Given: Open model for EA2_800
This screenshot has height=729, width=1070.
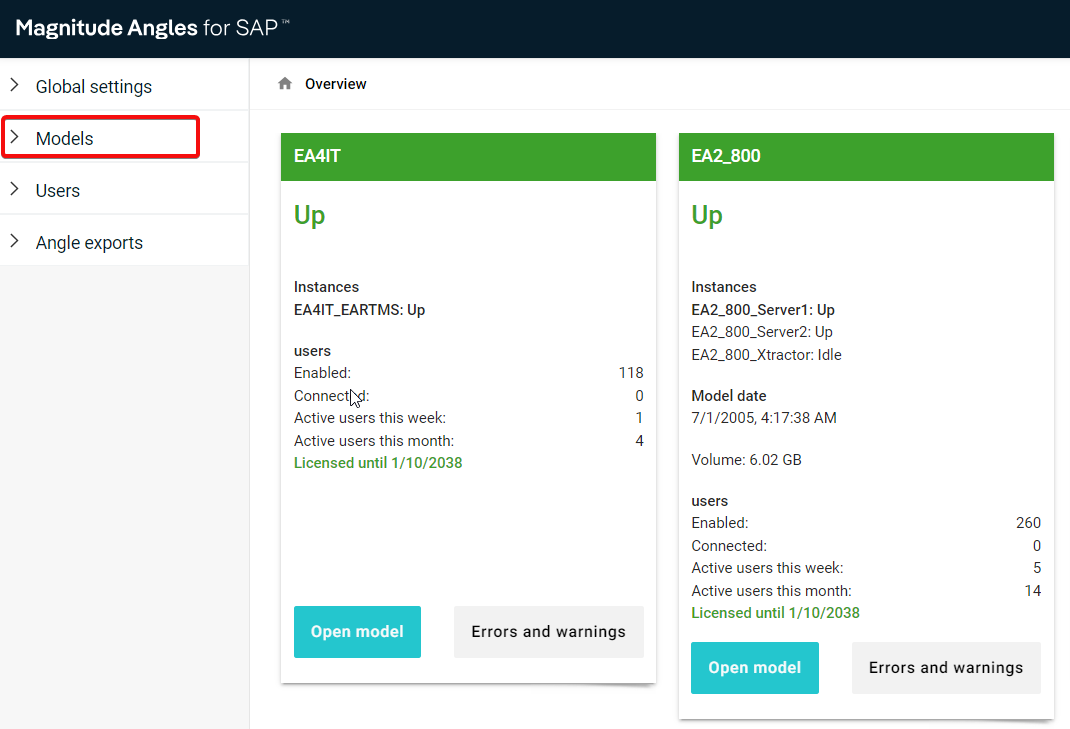Looking at the screenshot, I should [x=754, y=668].
